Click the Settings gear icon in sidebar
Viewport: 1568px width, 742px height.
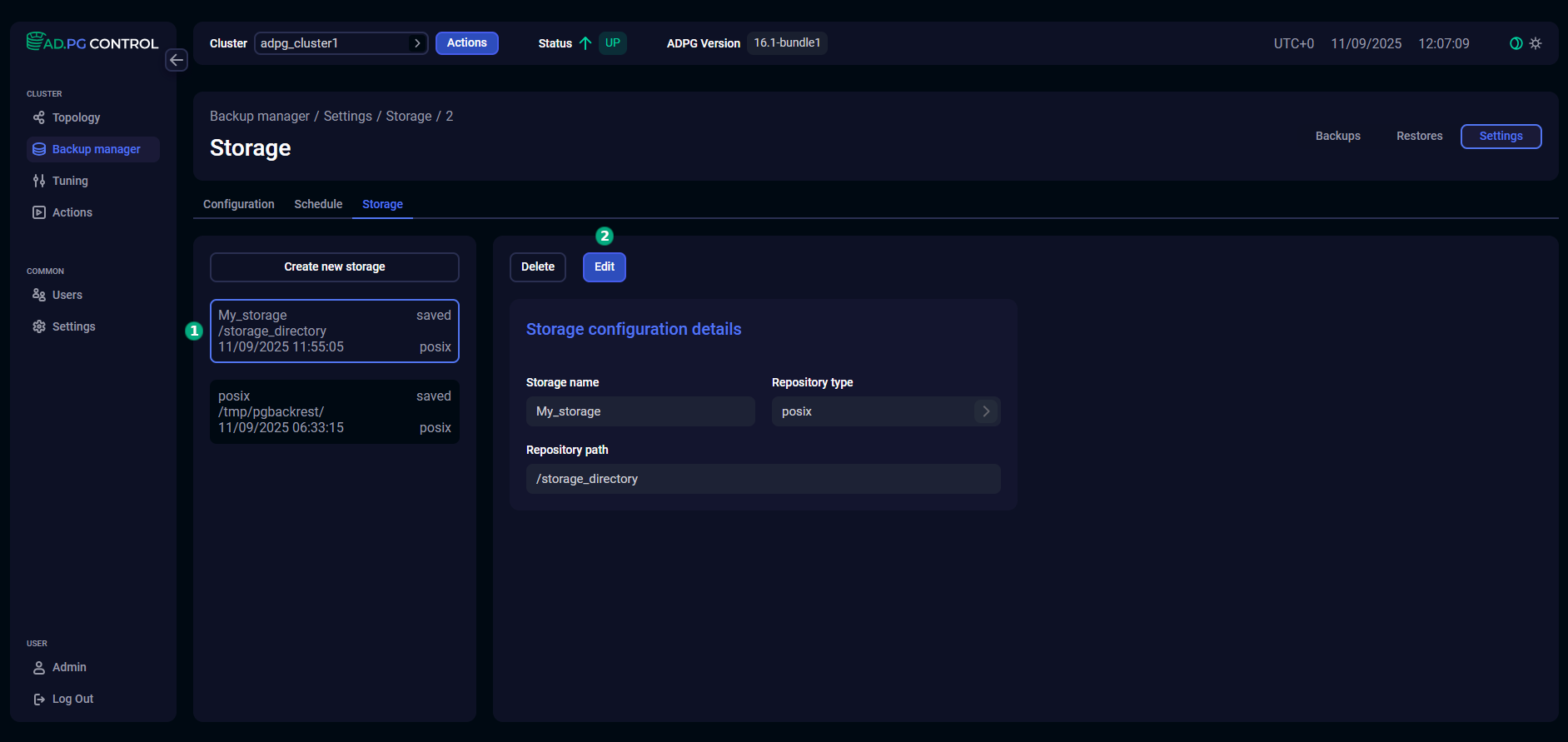pyautogui.click(x=39, y=326)
